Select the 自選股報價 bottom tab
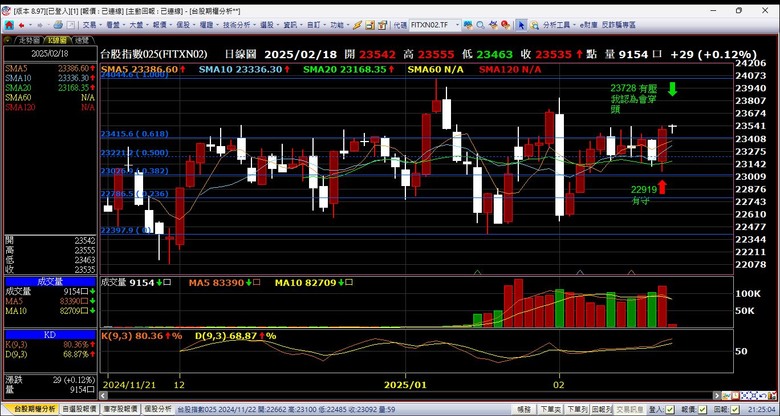The width and height of the screenshot is (780, 416). pos(79,409)
